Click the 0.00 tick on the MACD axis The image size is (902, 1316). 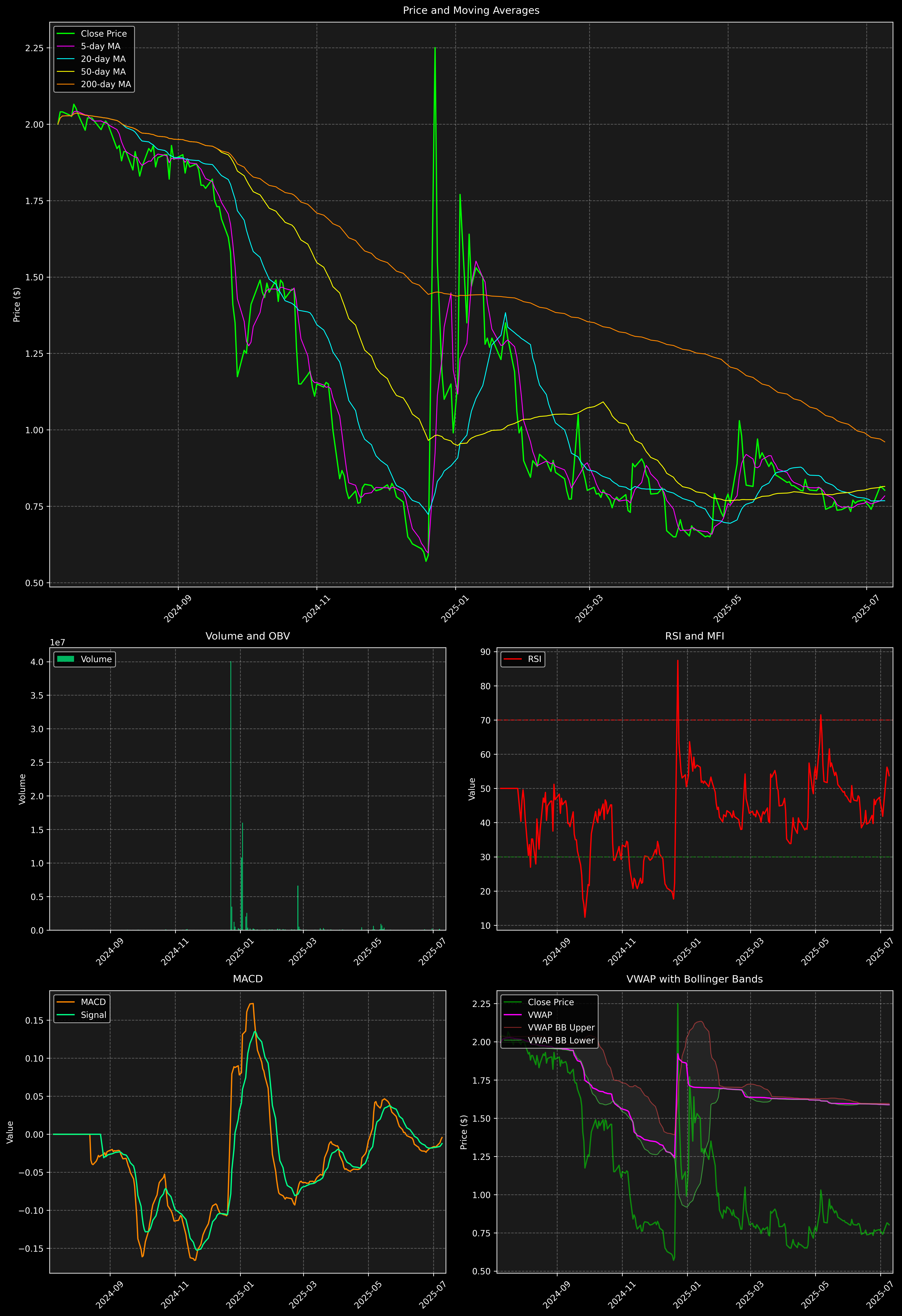point(34,1134)
